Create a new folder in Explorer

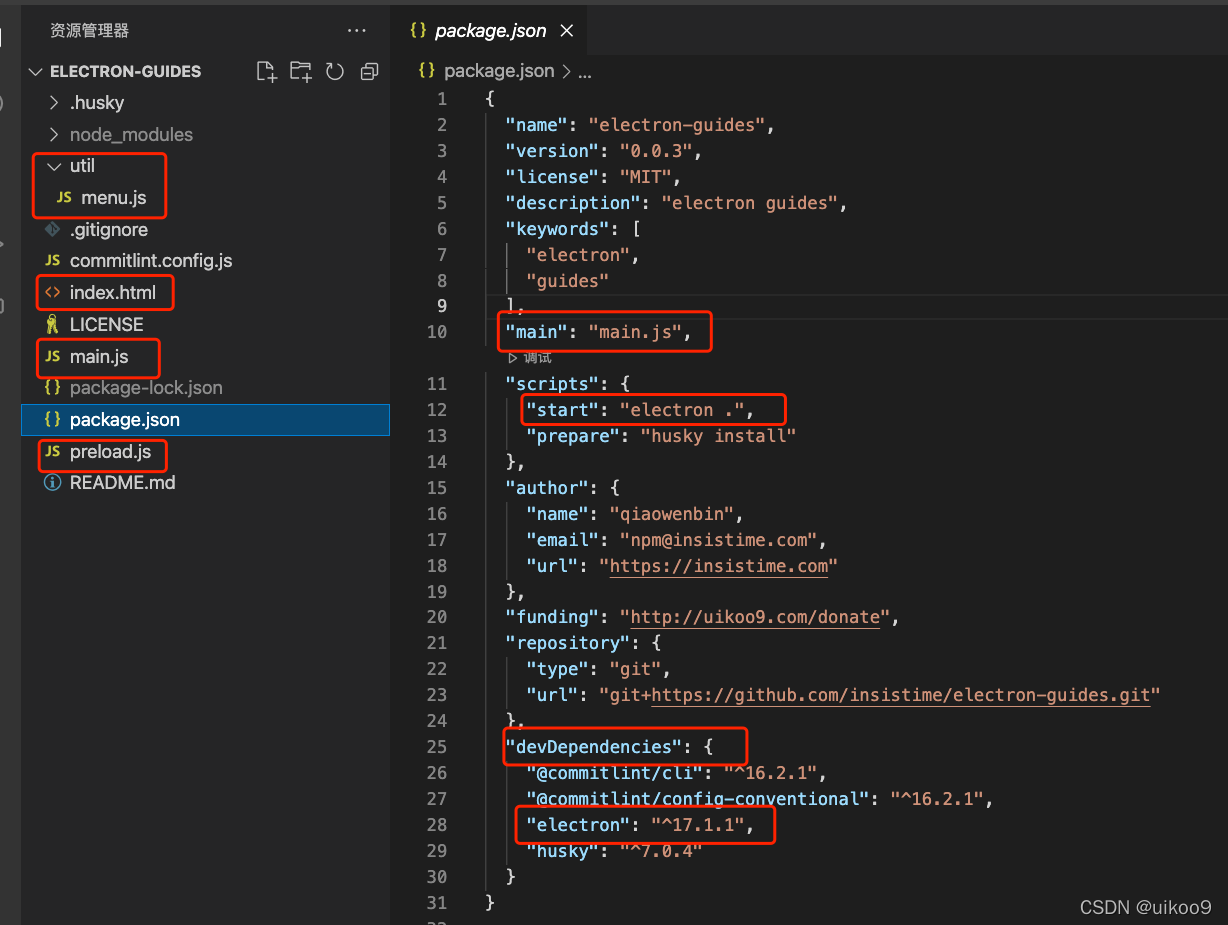[300, 71]
